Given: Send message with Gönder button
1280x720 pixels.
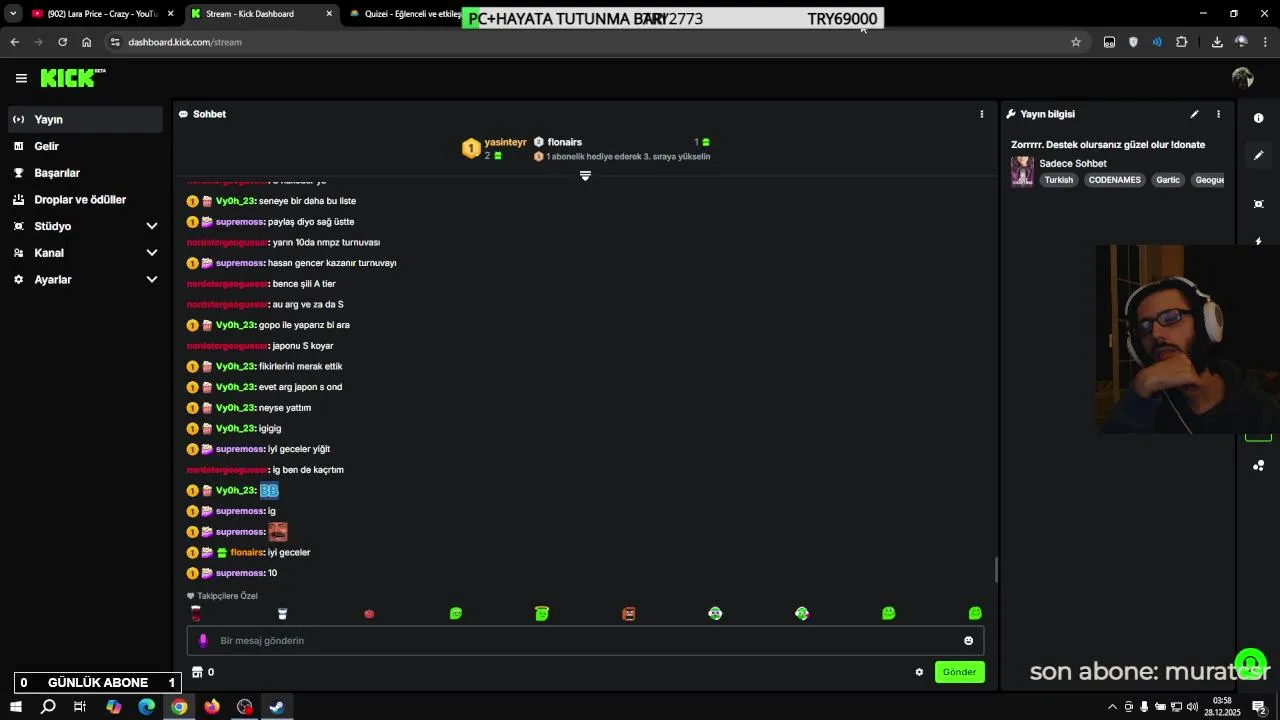Looking at the screenshot, I should coord(959,672).
